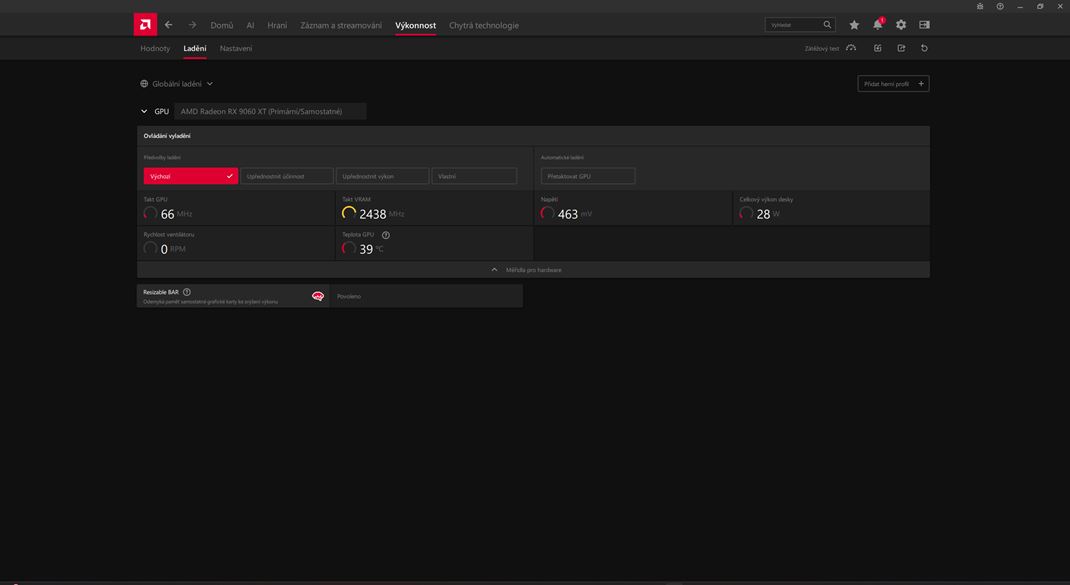Collapse the GPU section chevron

[144, 111]
